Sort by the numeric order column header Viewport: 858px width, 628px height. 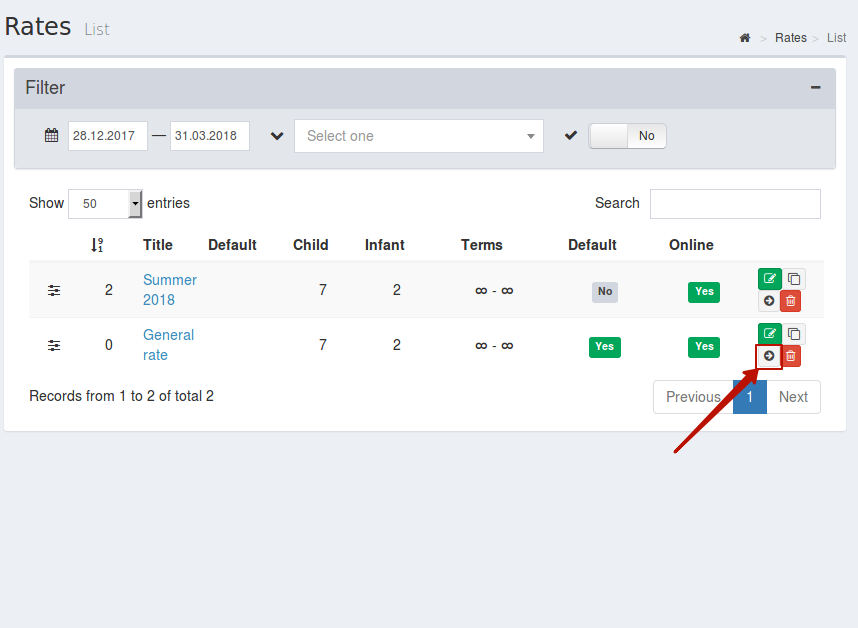point(97,245)
